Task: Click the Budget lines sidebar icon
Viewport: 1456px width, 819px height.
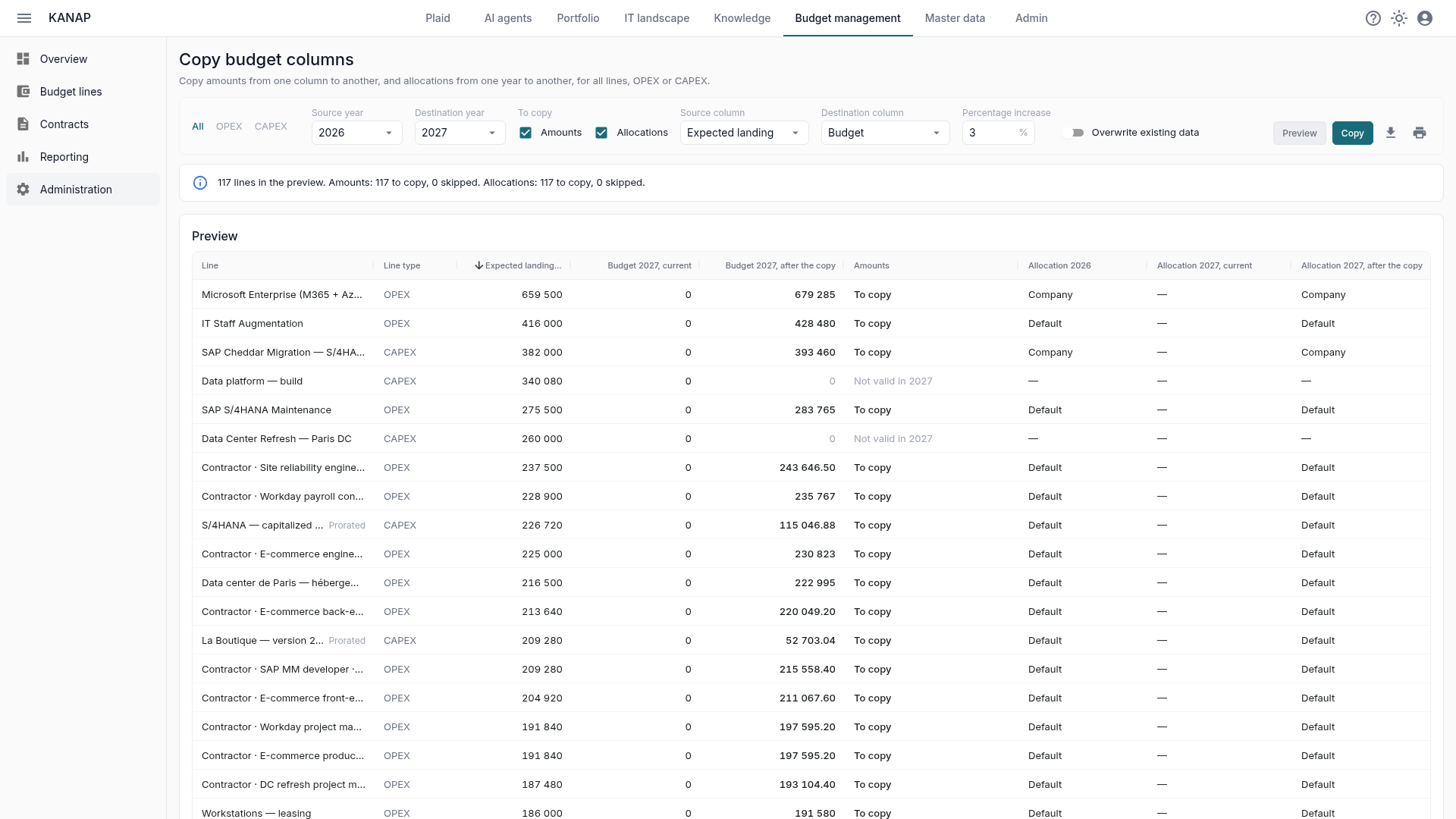Action: 24,92
